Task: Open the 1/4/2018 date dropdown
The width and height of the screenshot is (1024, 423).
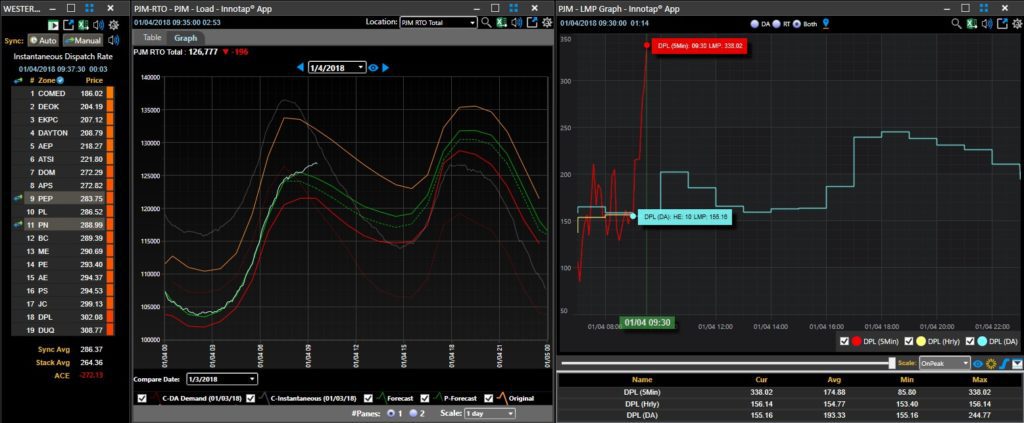Action: (x=338, y=67)
